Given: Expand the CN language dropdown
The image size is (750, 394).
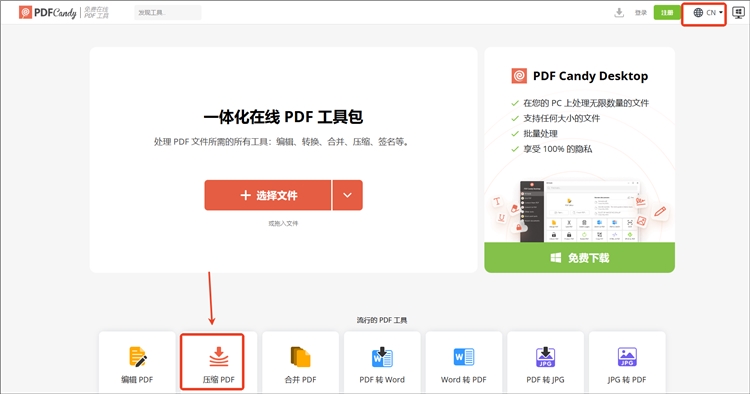Looking at the screenshot, I should [715, 12].
